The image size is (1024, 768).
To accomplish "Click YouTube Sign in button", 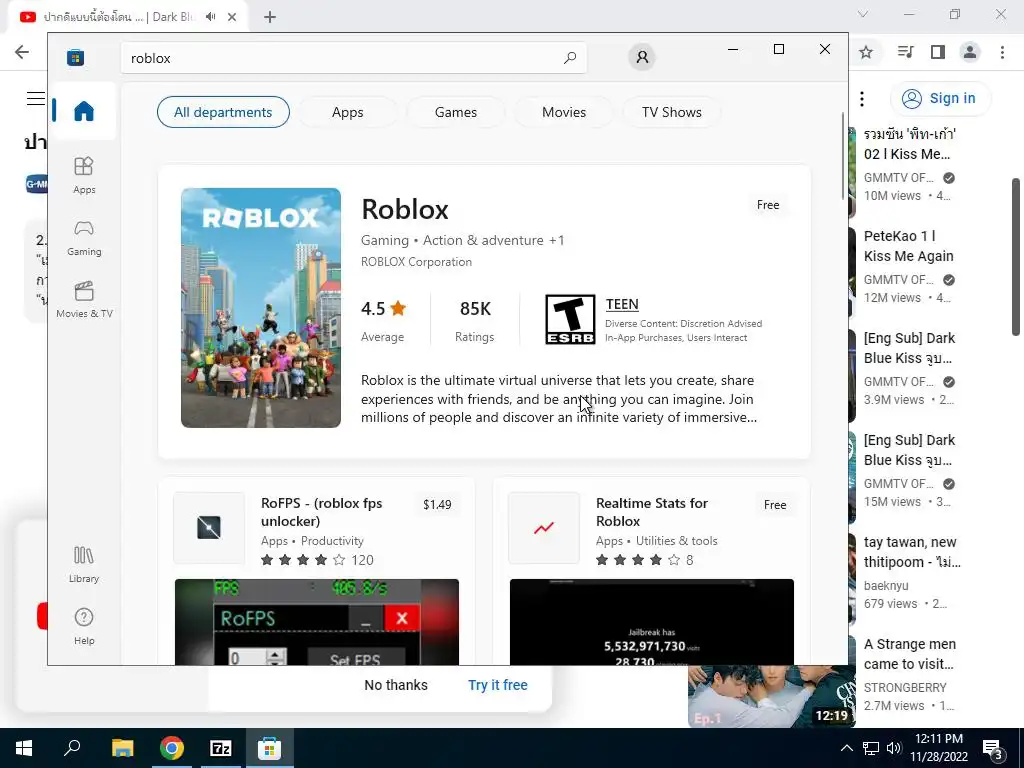I will 940,99.
